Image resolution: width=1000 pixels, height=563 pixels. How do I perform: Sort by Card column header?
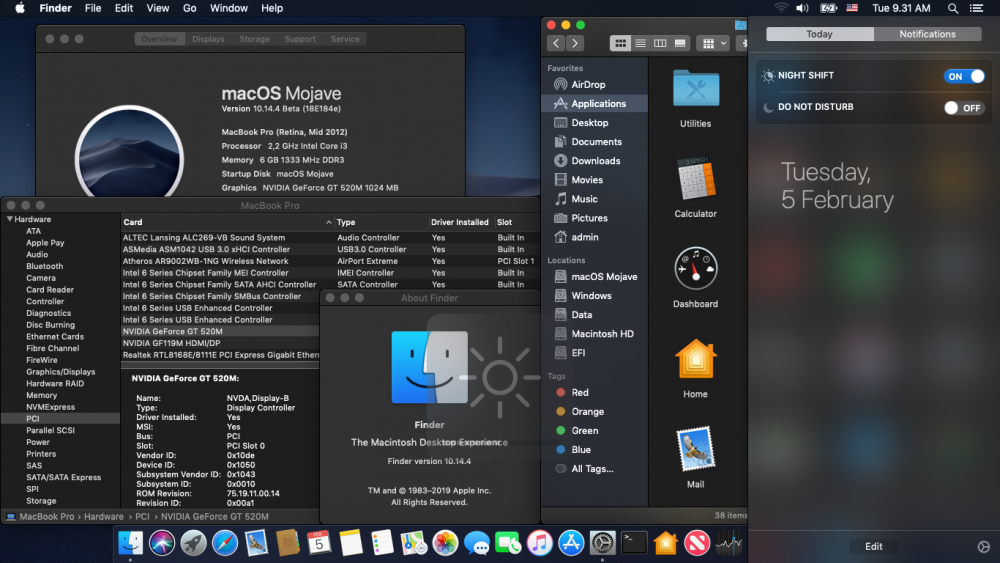click(x=227, y=222)
